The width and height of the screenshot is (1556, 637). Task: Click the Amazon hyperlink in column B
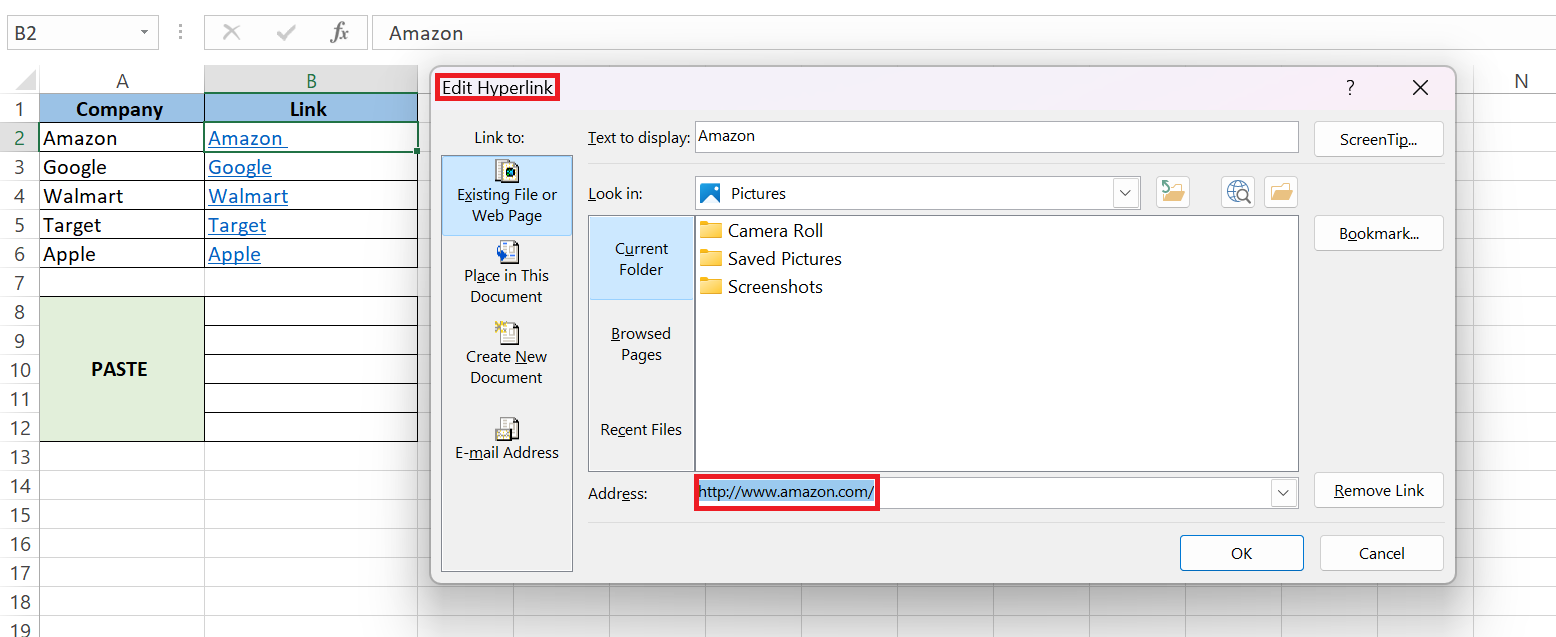pos(246,139)
